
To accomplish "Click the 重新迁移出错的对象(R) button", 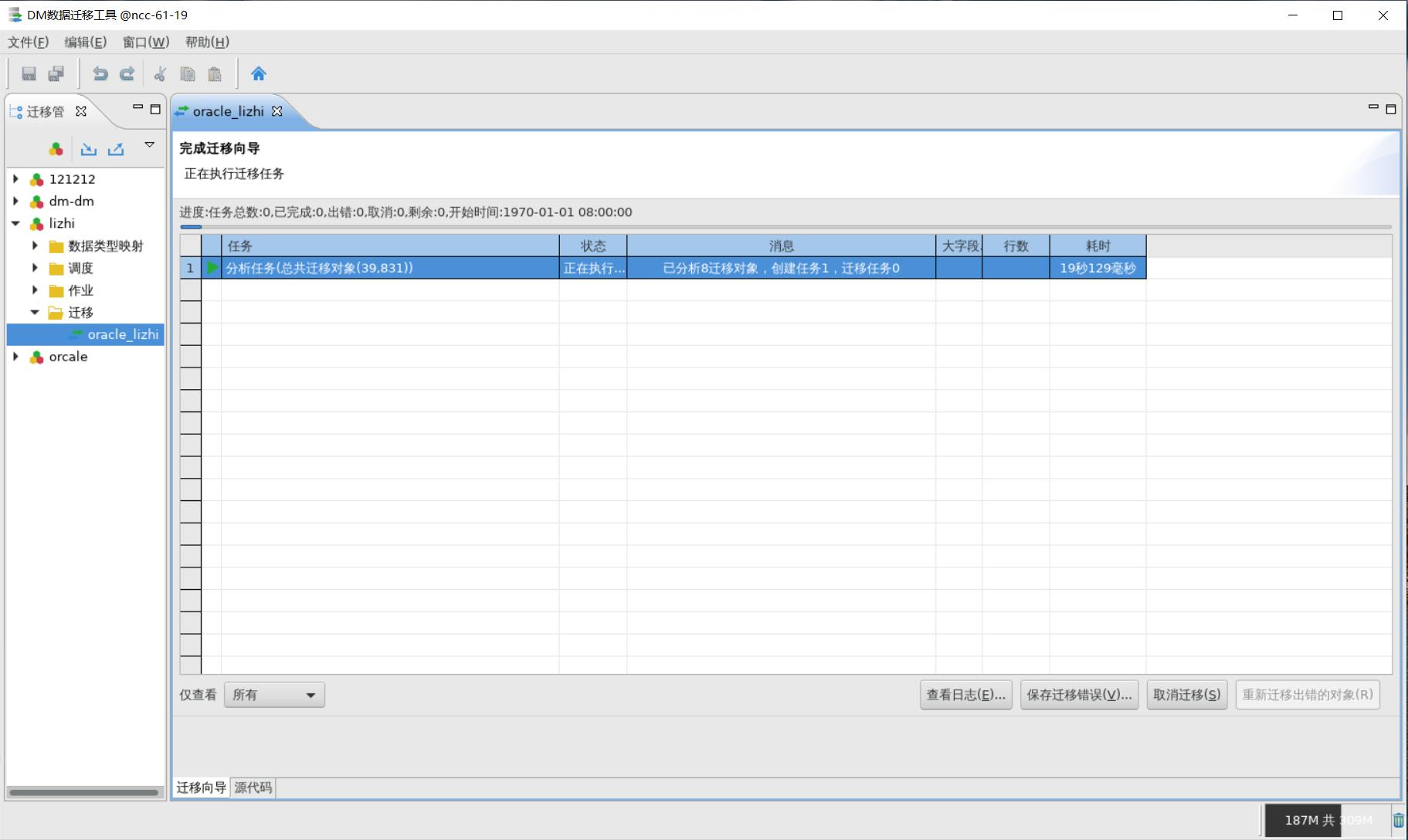I will pos(1308,695).
